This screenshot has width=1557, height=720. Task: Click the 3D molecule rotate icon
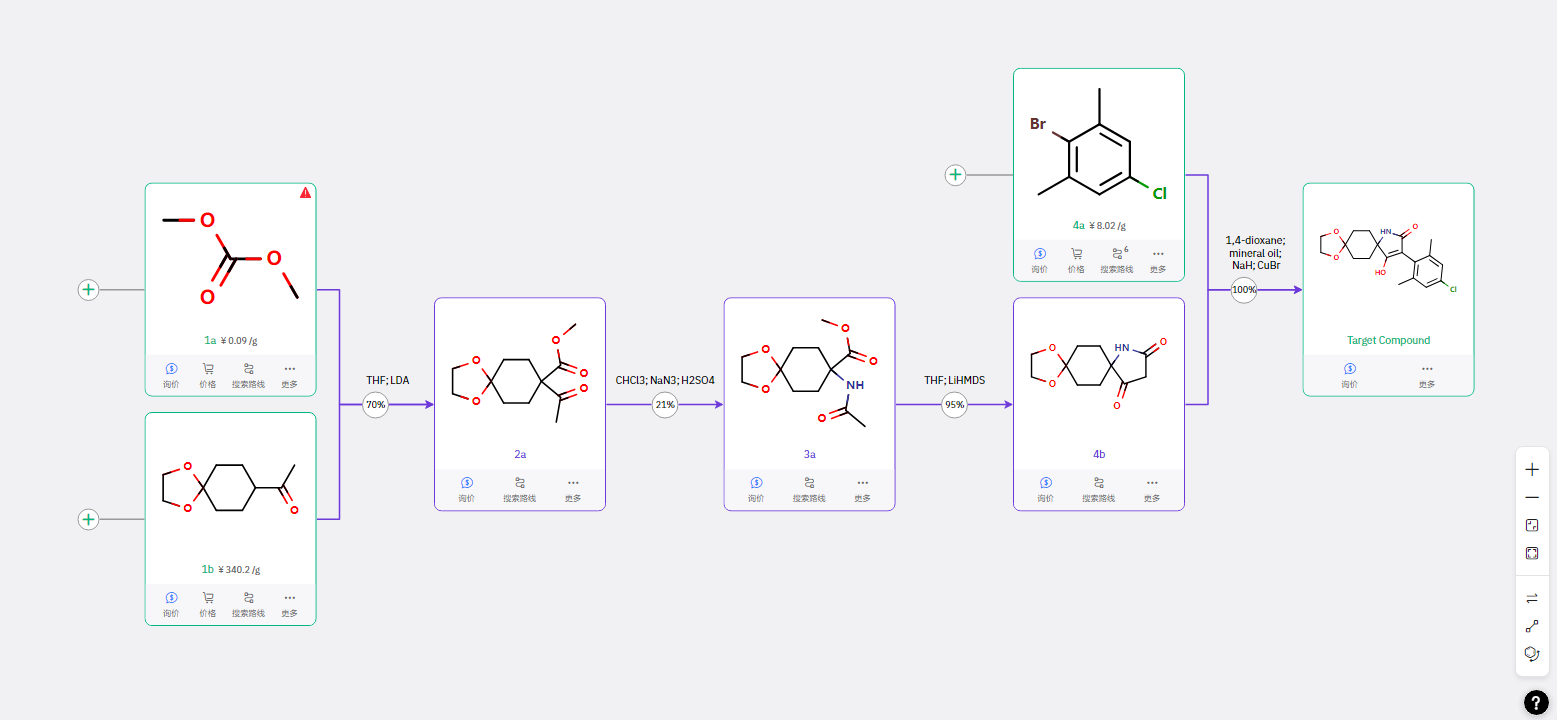coord(1532,653)
